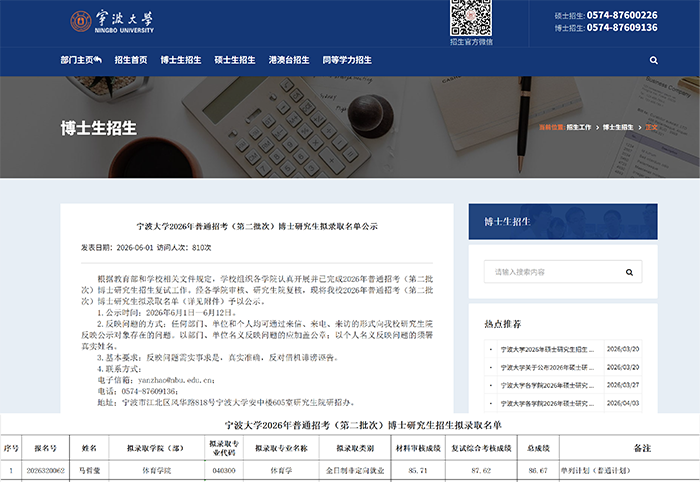Open 招生首页 menu item
Image resolution: width=700 pixels, height=482 pixels.
(x=131, y=60)
